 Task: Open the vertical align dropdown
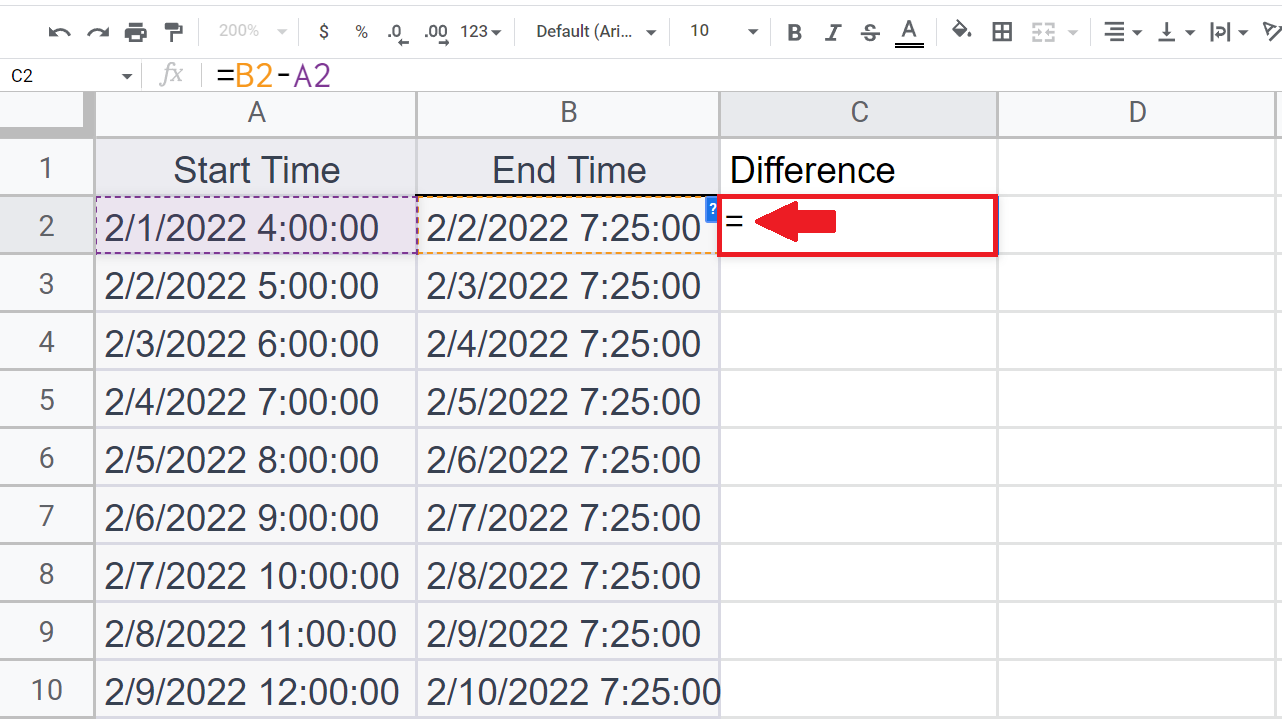(1176, 32)
